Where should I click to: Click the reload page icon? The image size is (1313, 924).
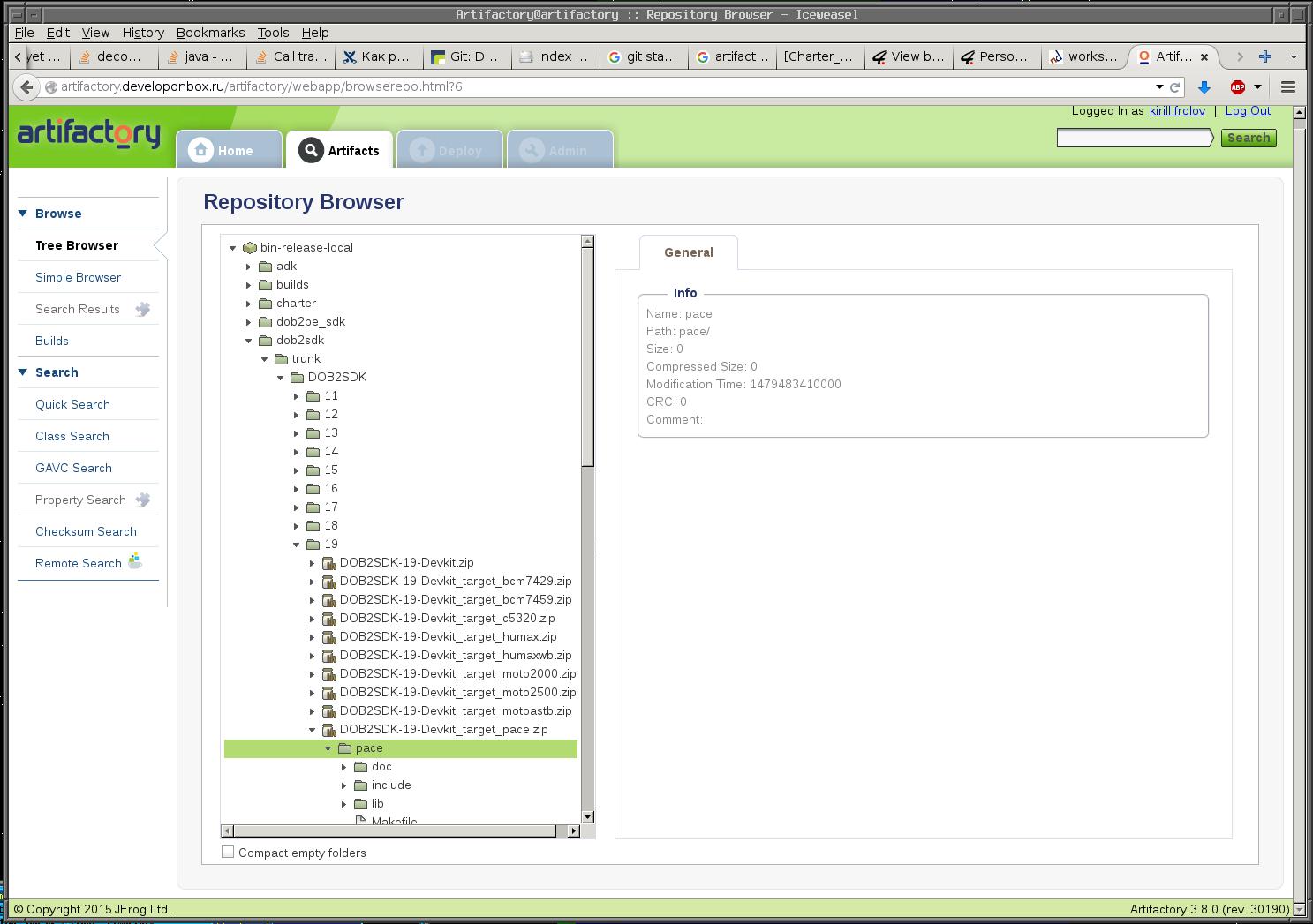click(x=1175, y=86)
